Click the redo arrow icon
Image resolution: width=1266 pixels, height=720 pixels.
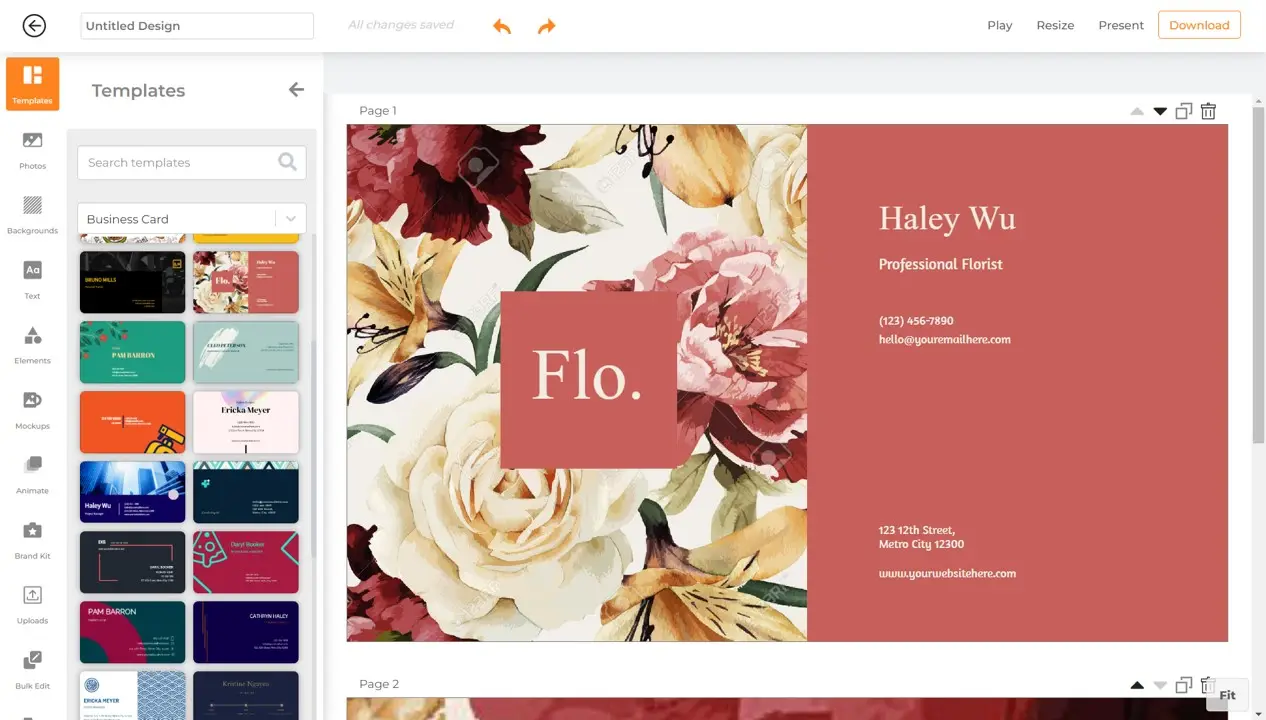point(546,26)
